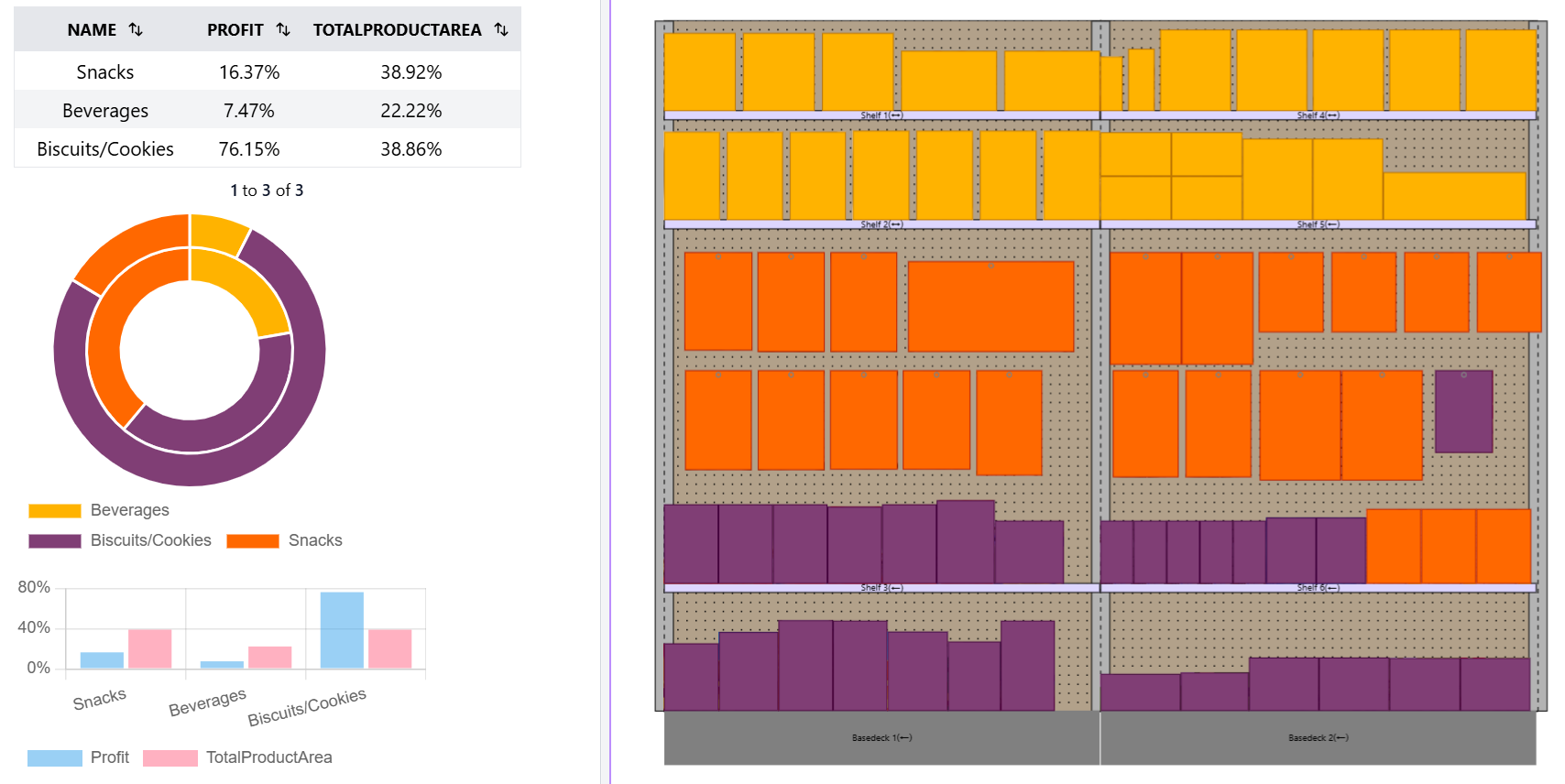
Task: Select the Basedeck 2 base label
Action: tap(1318, 737)
